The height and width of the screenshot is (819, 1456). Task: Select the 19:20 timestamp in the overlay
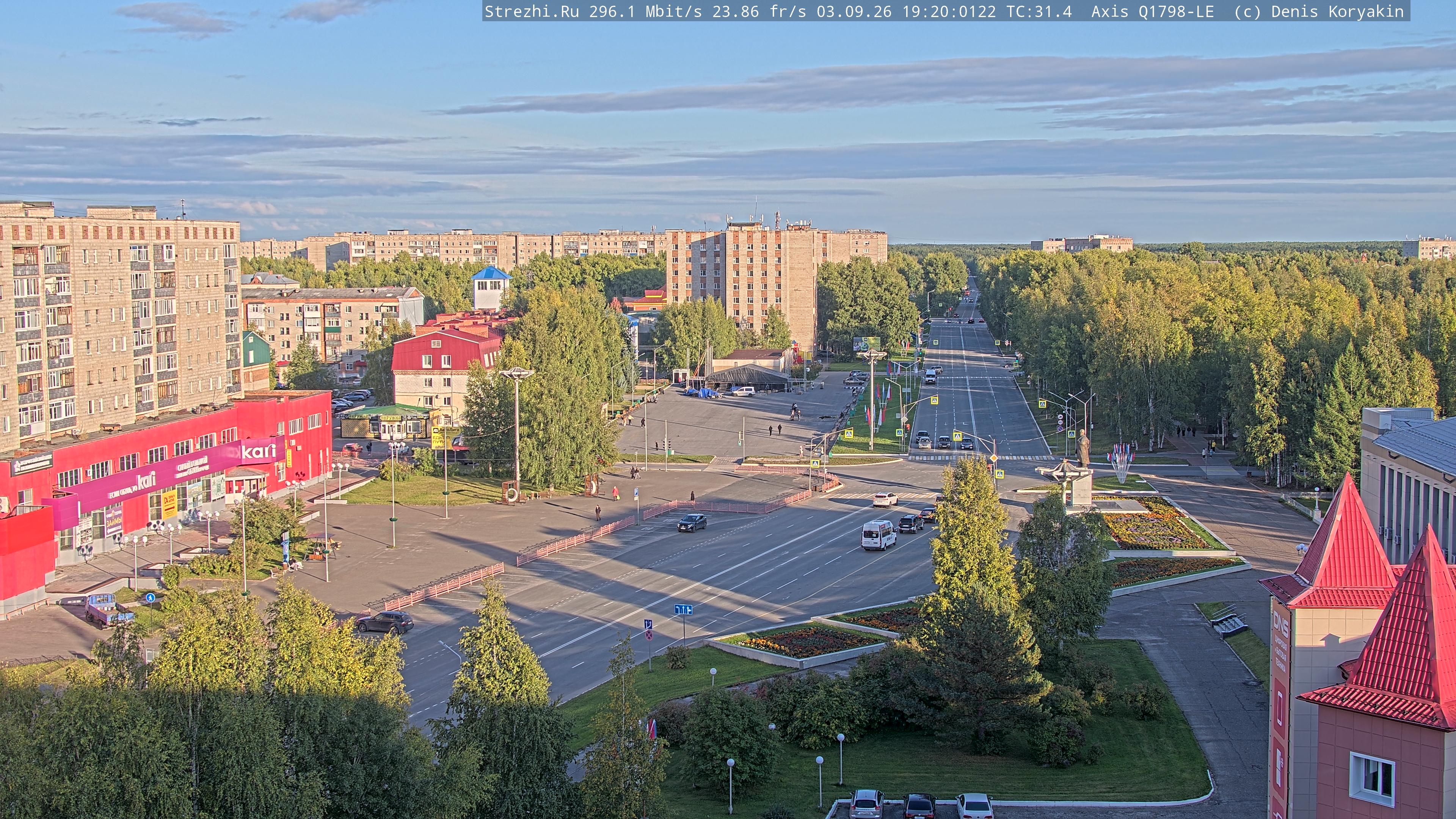point(926,11)
